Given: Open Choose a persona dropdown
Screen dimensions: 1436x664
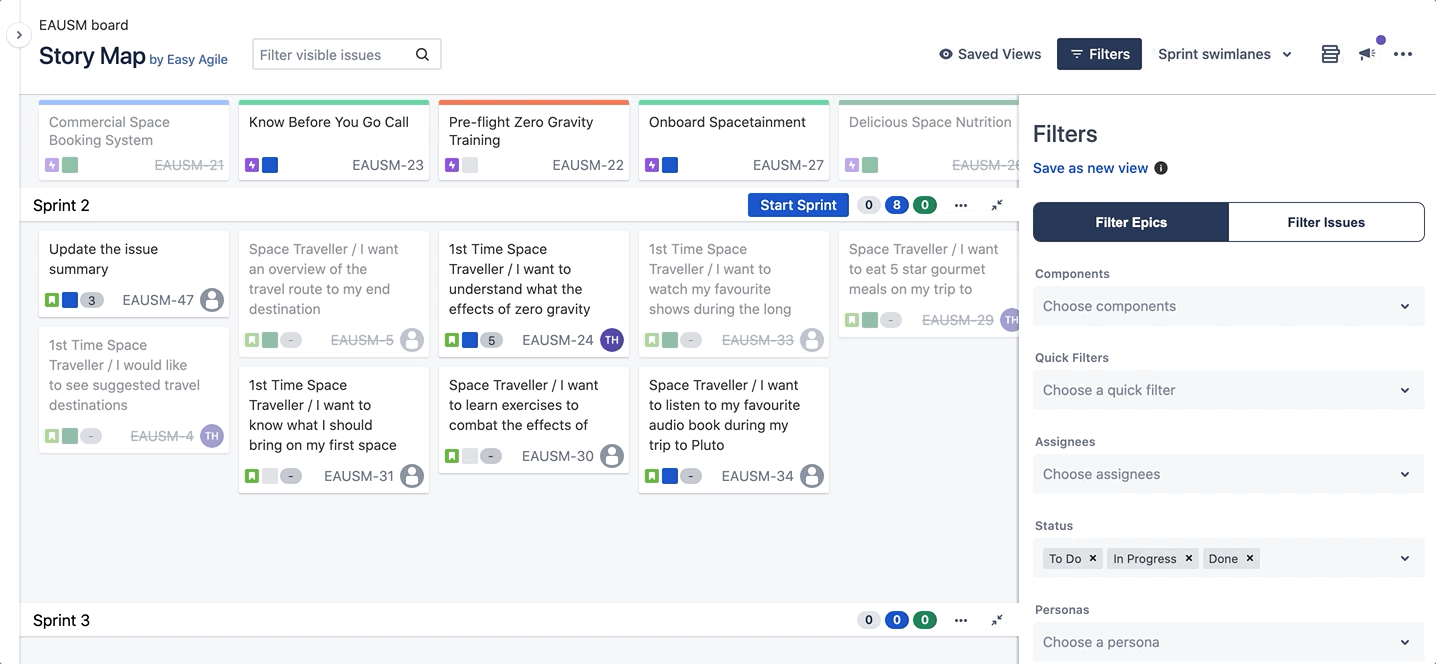Looking at the screenshot, I should coord(1228,642).
